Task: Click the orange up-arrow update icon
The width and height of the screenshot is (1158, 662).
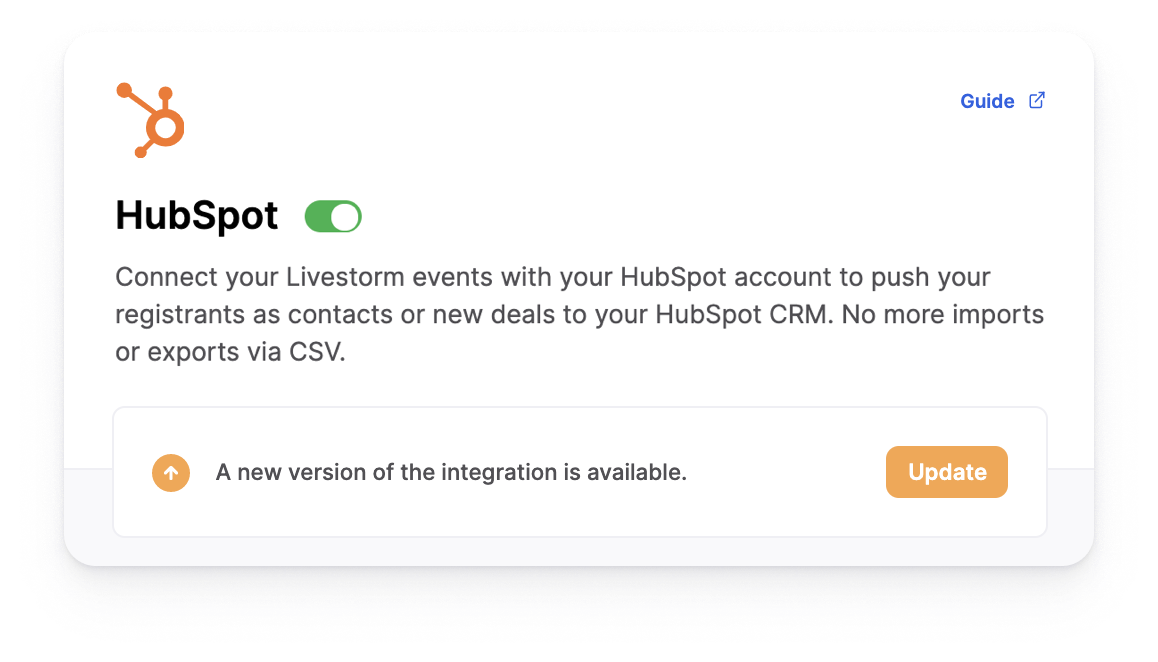Action: (x=171, y=472)
